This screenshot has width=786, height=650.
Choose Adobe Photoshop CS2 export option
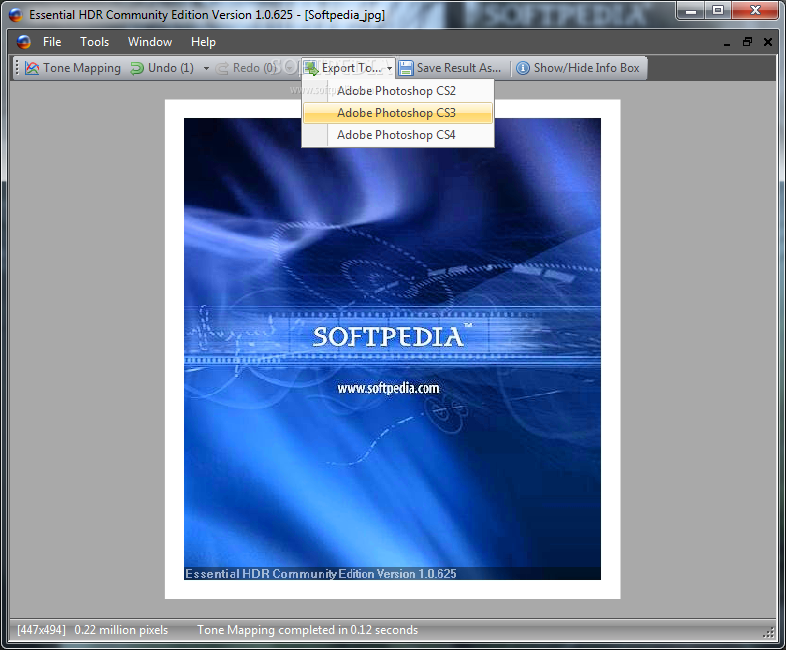pos(398,91)
